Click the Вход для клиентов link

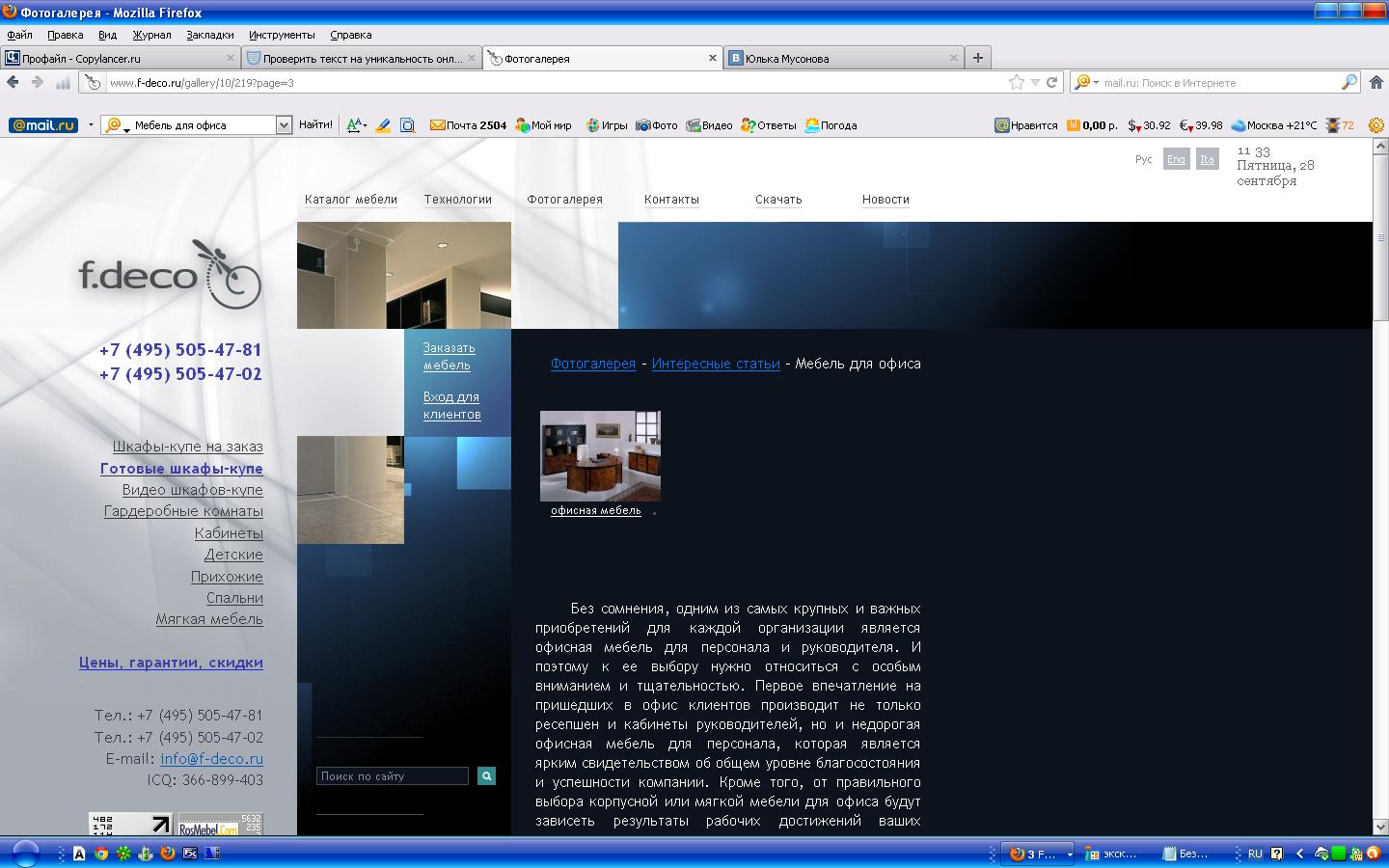tap(451, 406)
